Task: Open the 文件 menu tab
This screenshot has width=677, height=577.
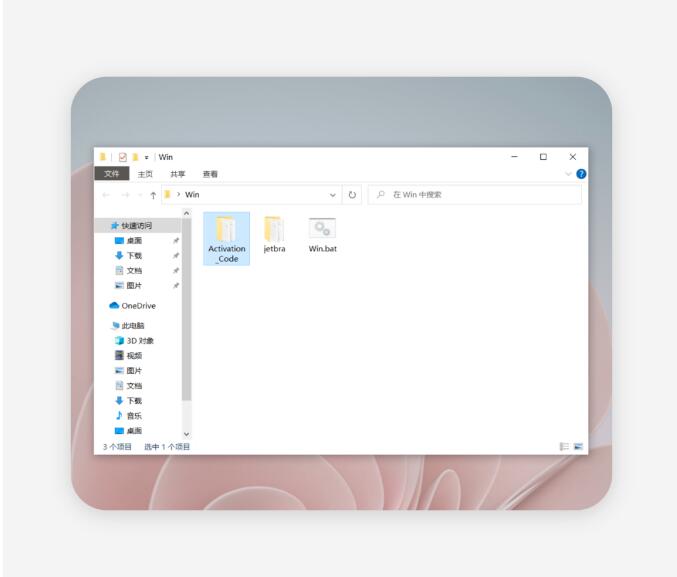Action: (x=112, y=174)
